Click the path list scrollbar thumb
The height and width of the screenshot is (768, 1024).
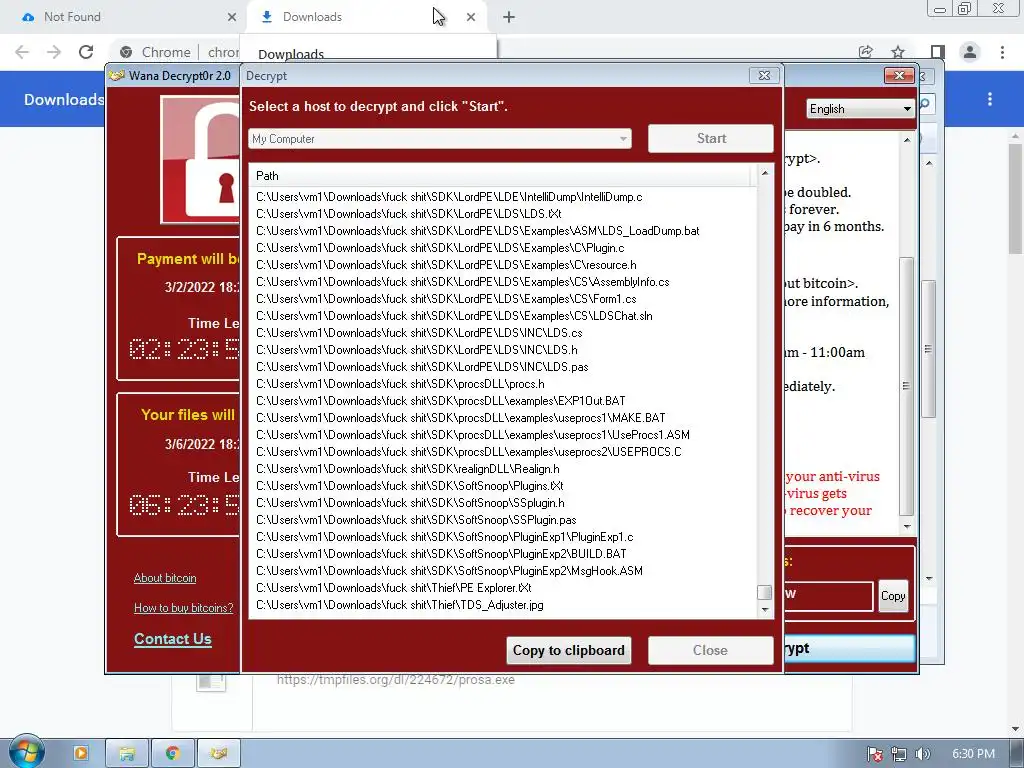click(764, 592)
